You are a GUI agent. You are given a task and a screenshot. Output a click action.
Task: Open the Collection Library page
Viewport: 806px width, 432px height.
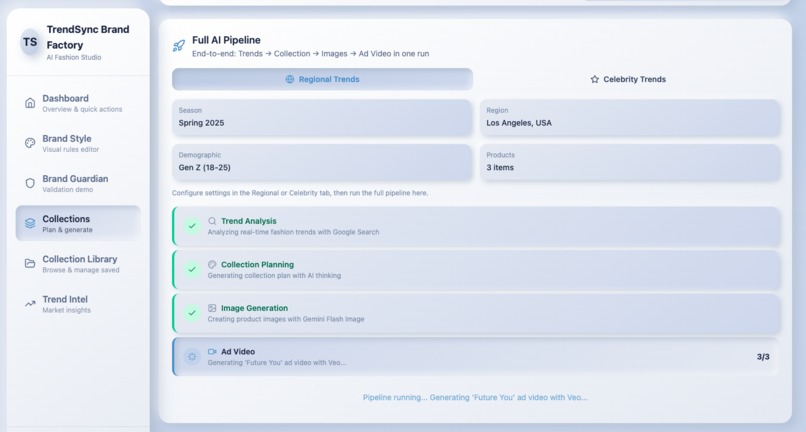tap(78, 263)
